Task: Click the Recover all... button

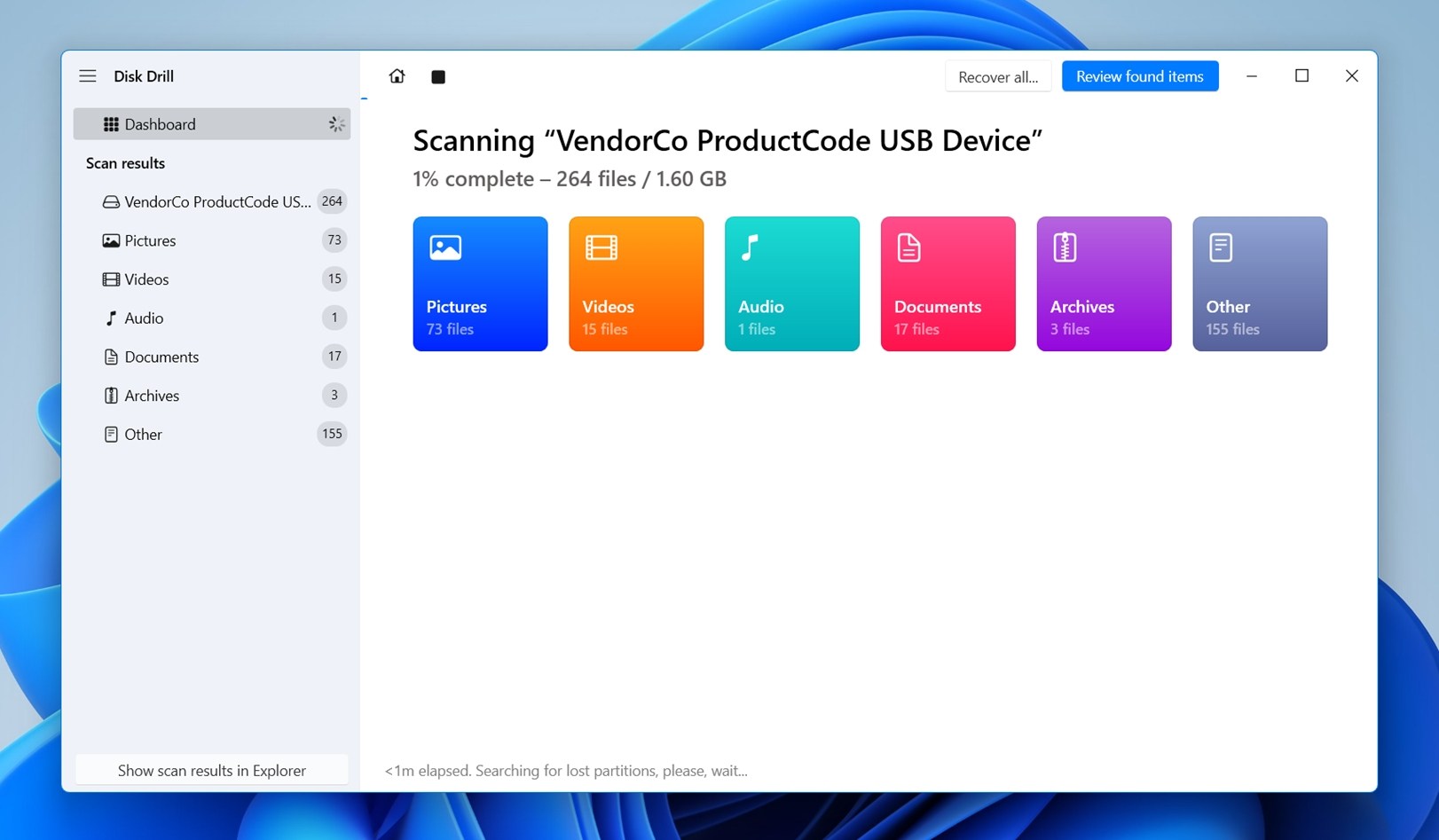Action: (x=998, y=77)
